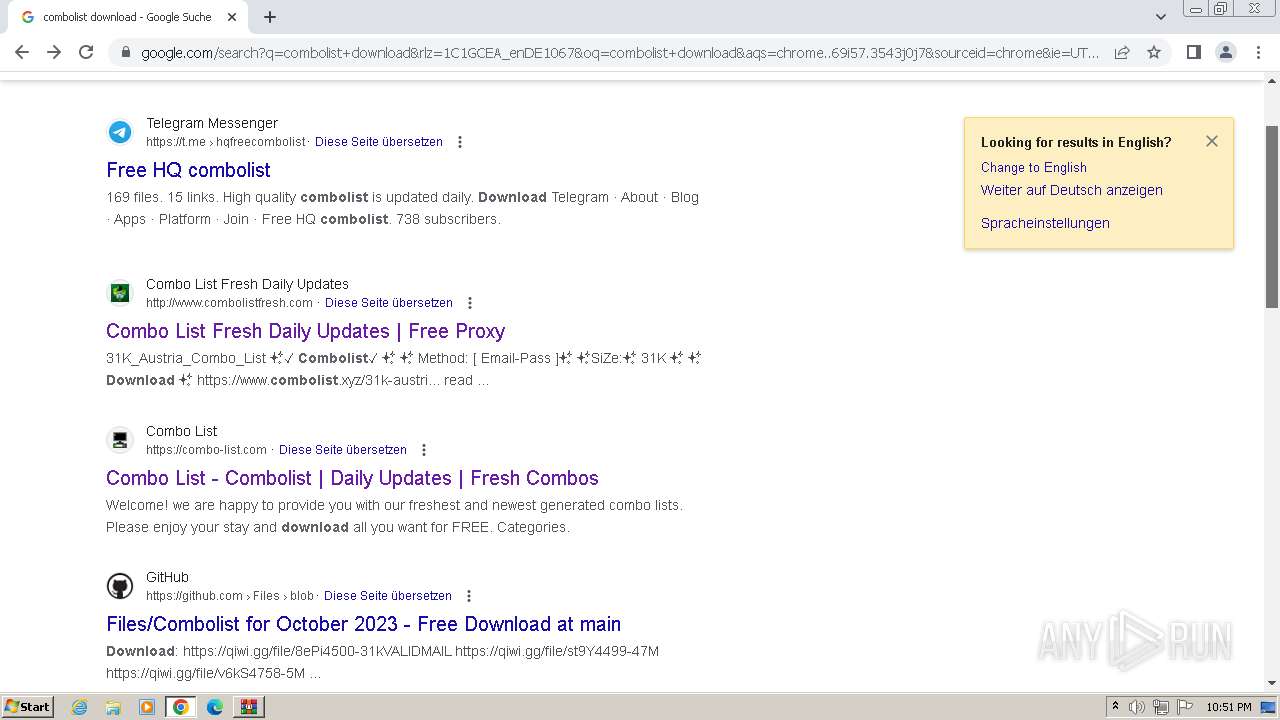Open Action Center flag icon
Image resolution: width=1280 pixels, height=720 pixels.
pyautogui.click(x=1185, y=707)
